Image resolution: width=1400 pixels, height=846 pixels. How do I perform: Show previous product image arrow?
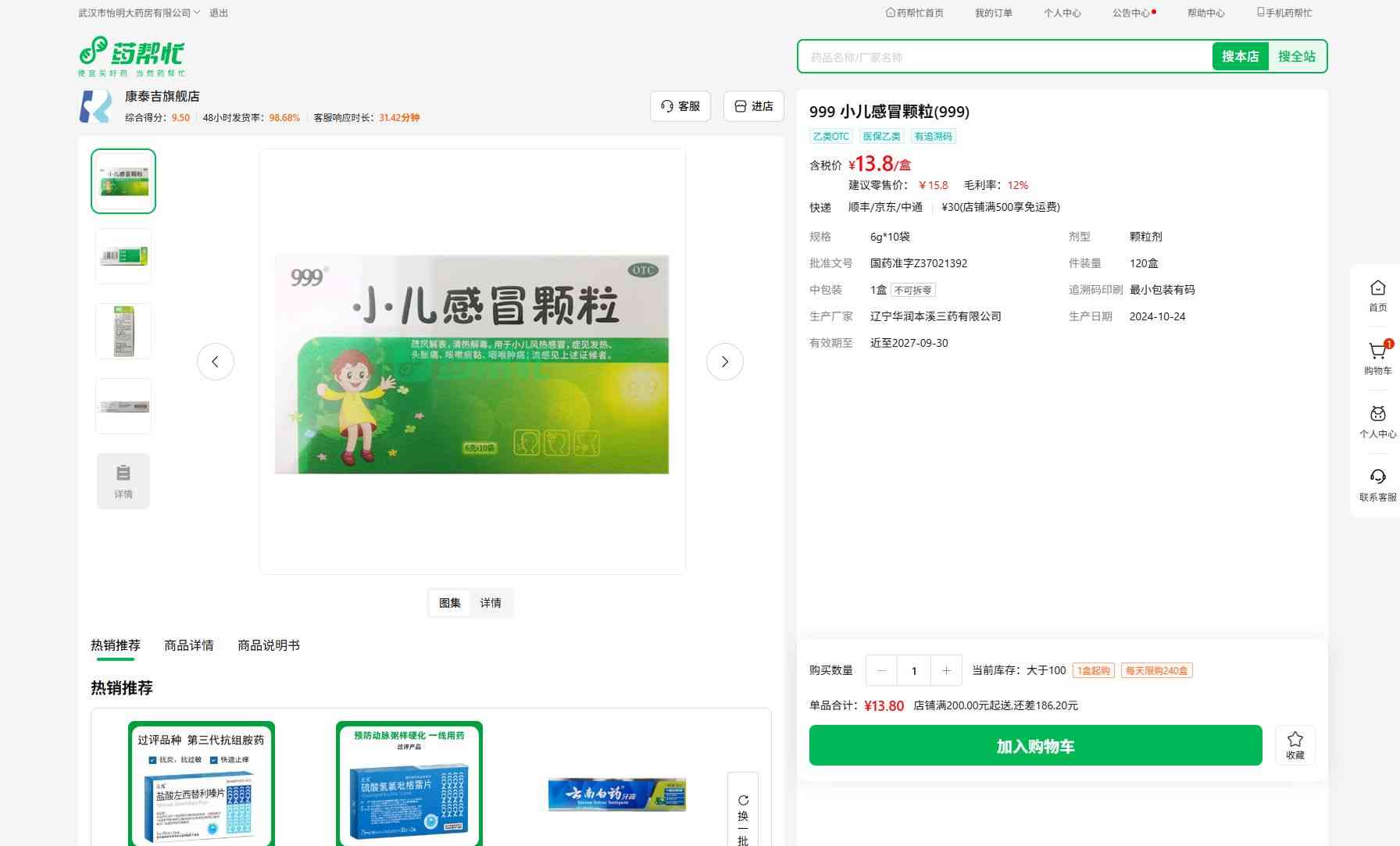pos(216,362)
